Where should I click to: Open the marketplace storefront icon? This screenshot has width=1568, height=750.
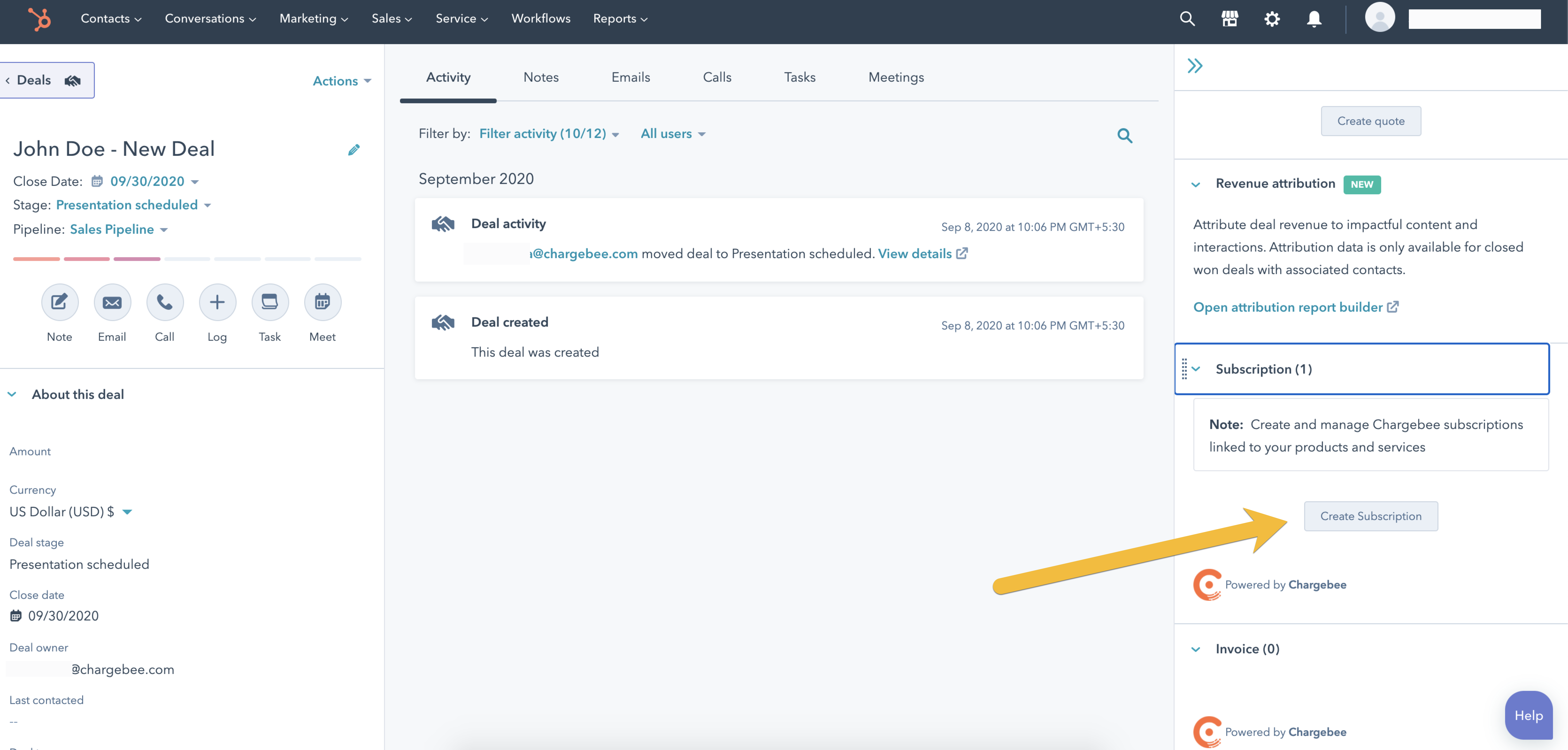tap(1230, 18)
